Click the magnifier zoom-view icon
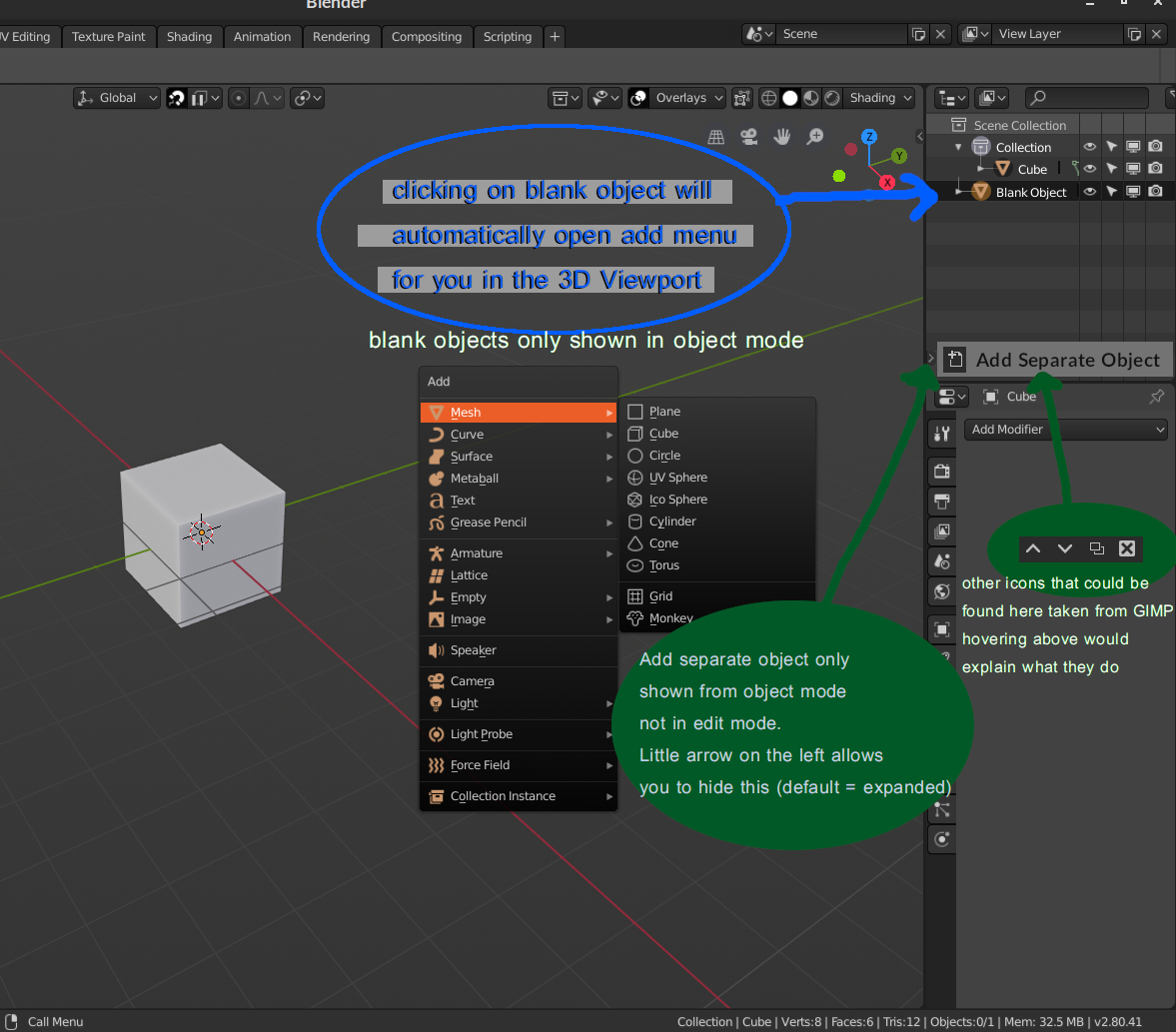The image size is (1176, 1032). 815,137
